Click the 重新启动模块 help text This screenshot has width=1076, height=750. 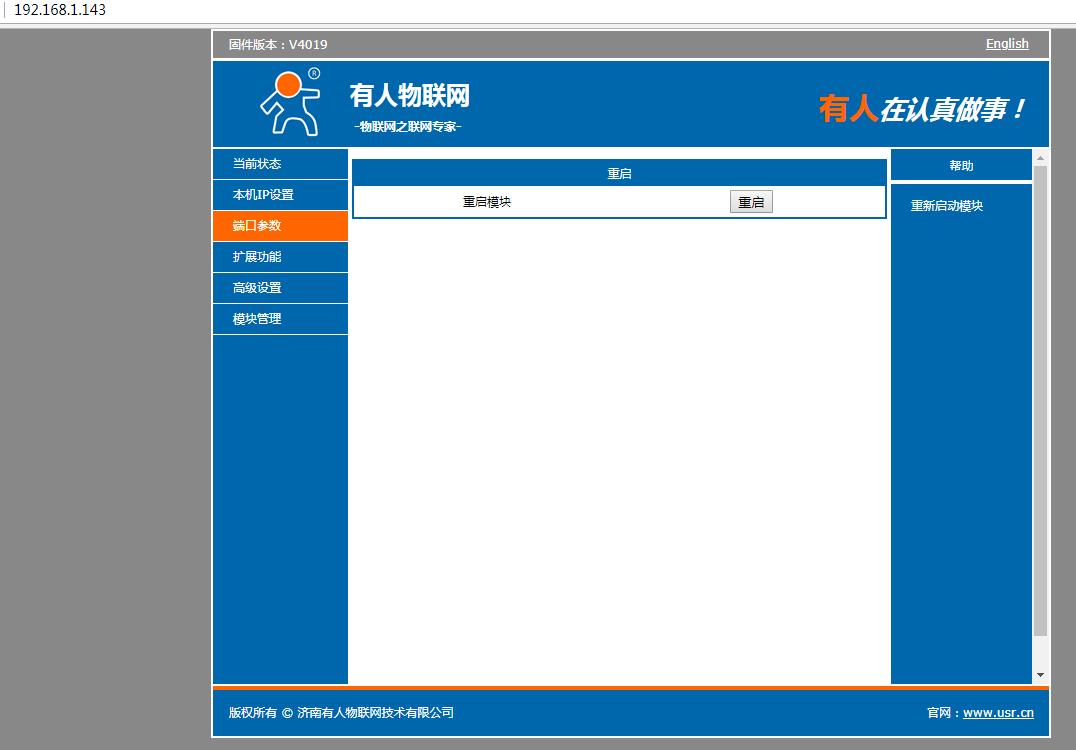(x=946, y=206)
